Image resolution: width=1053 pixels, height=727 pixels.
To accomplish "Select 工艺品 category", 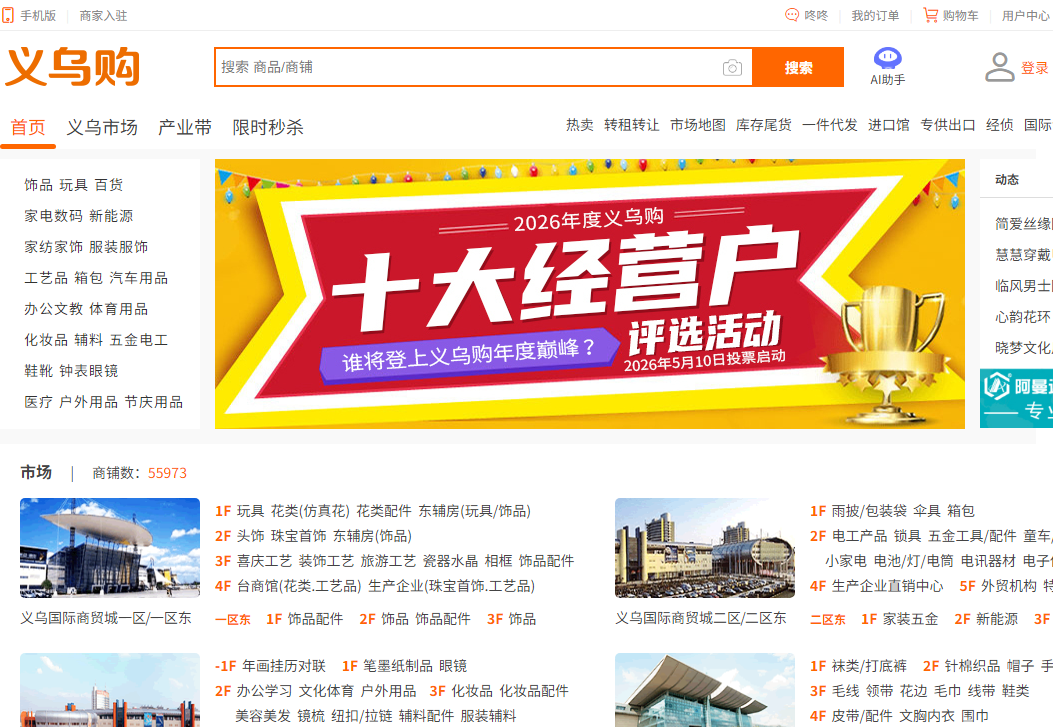I will [x=46, y=277].
